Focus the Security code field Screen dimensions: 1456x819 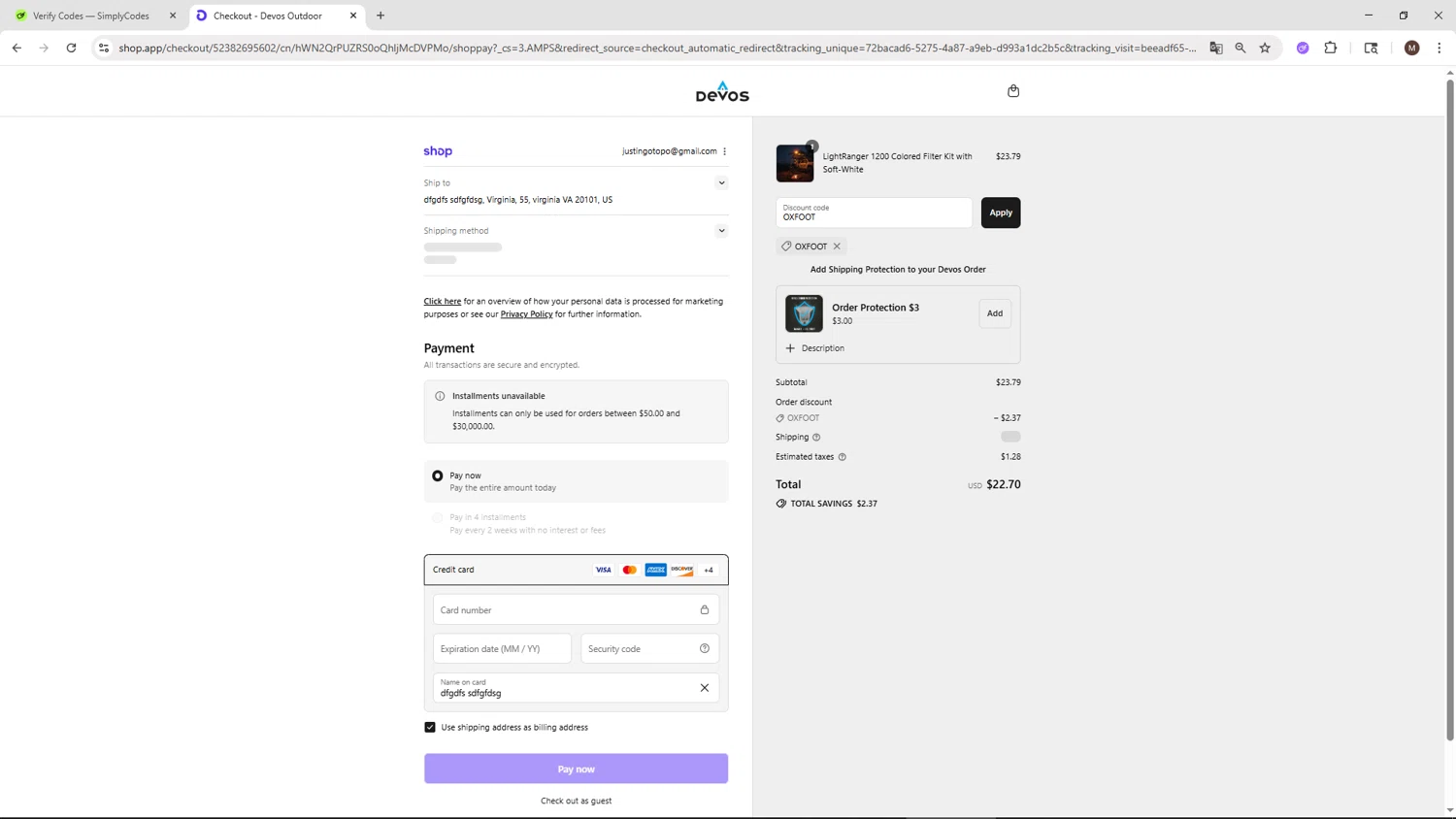point(649,648)
